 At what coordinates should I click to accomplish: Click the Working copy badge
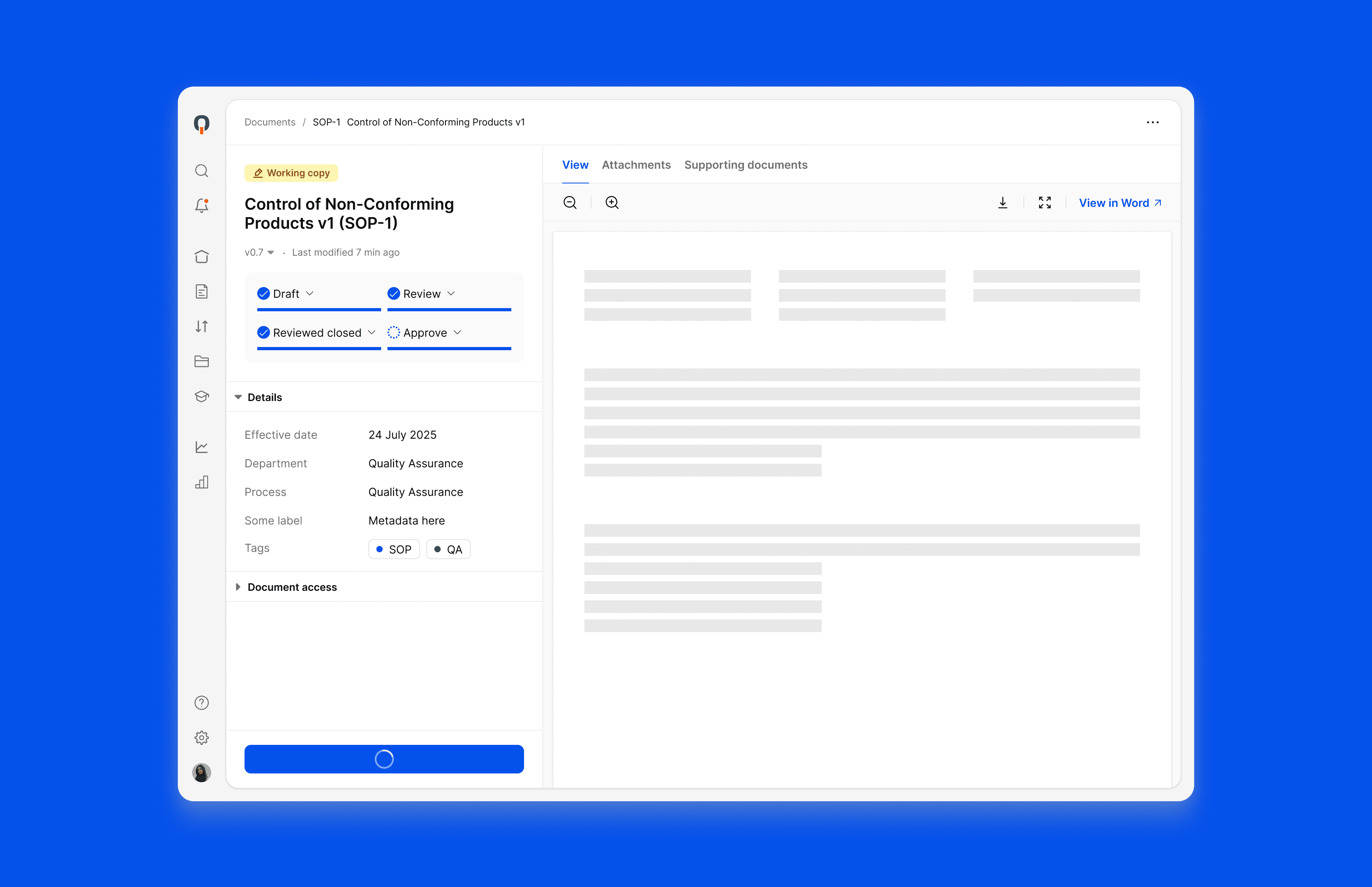291,173
